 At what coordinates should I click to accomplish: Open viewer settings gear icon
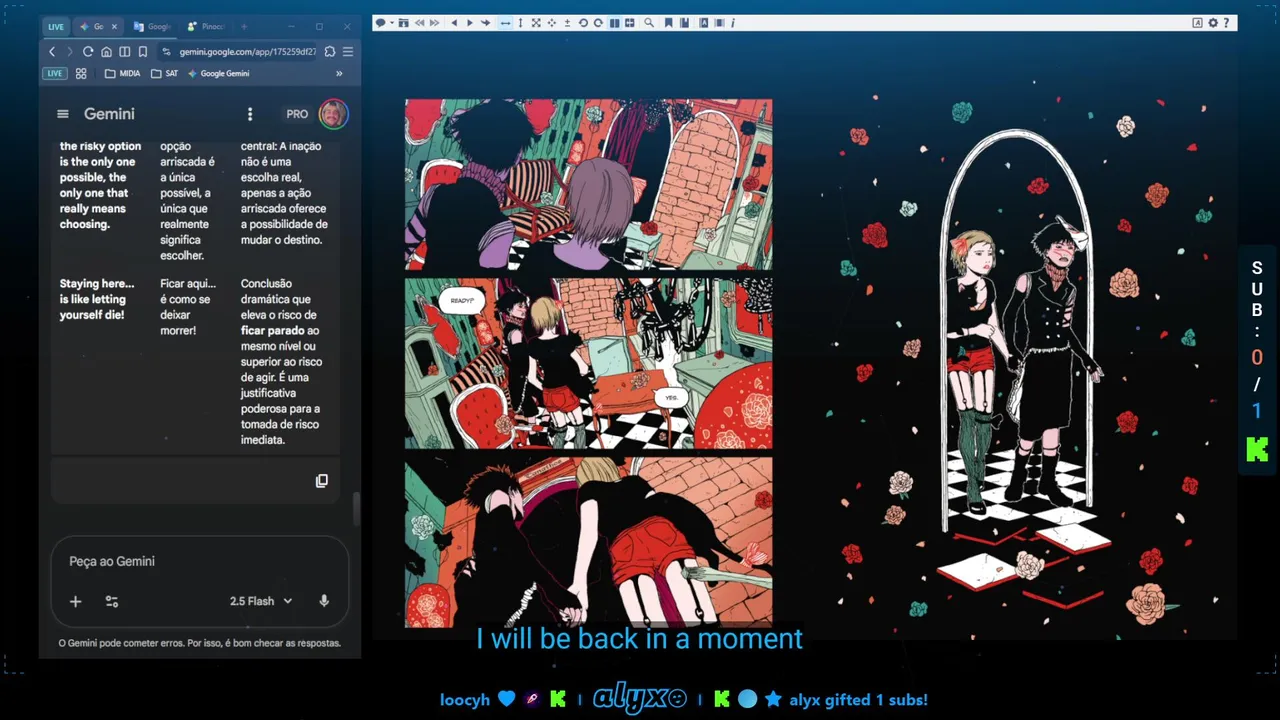1213,23
